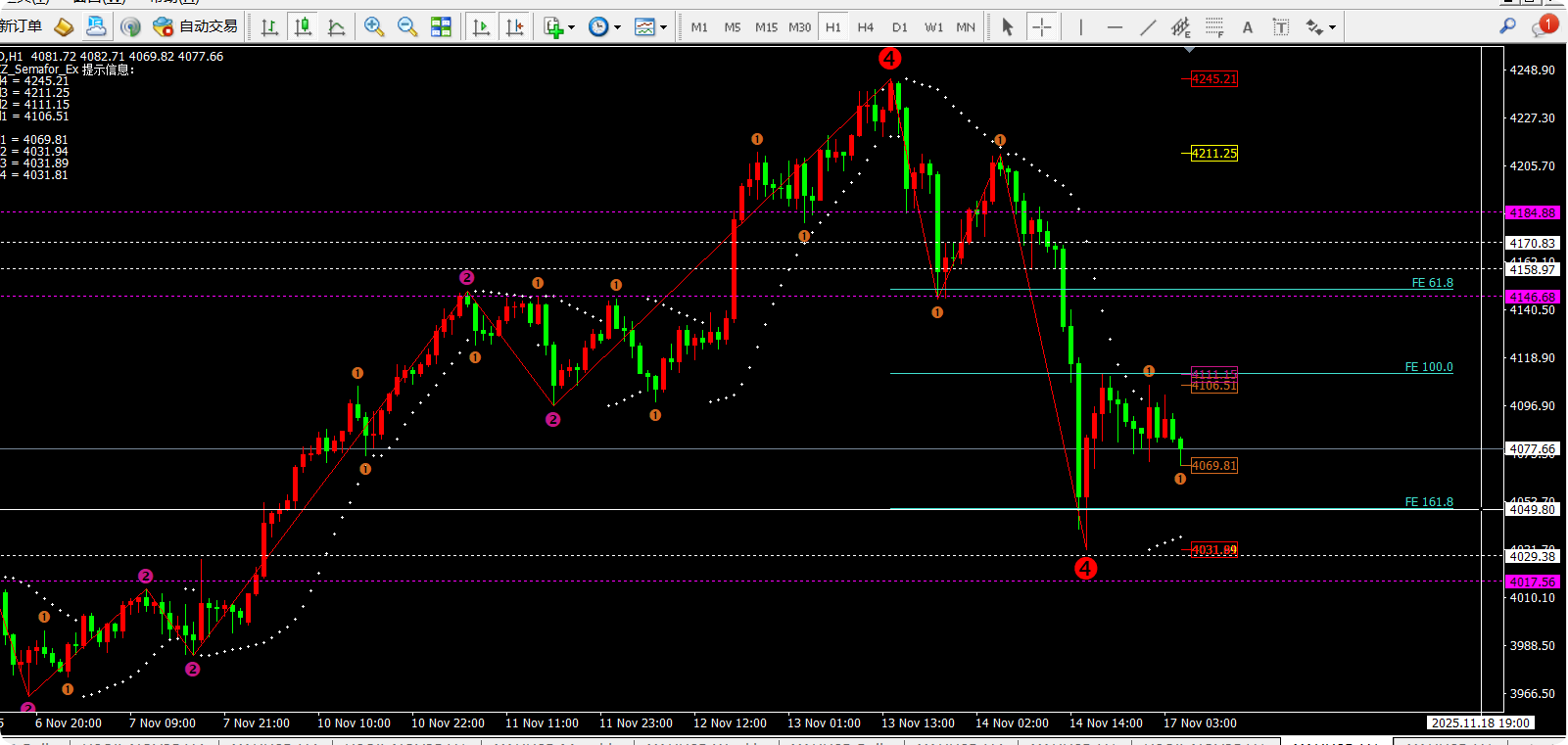Switch to line chart display
This screenshot has width=1568, height=745.
coord(337,27)
